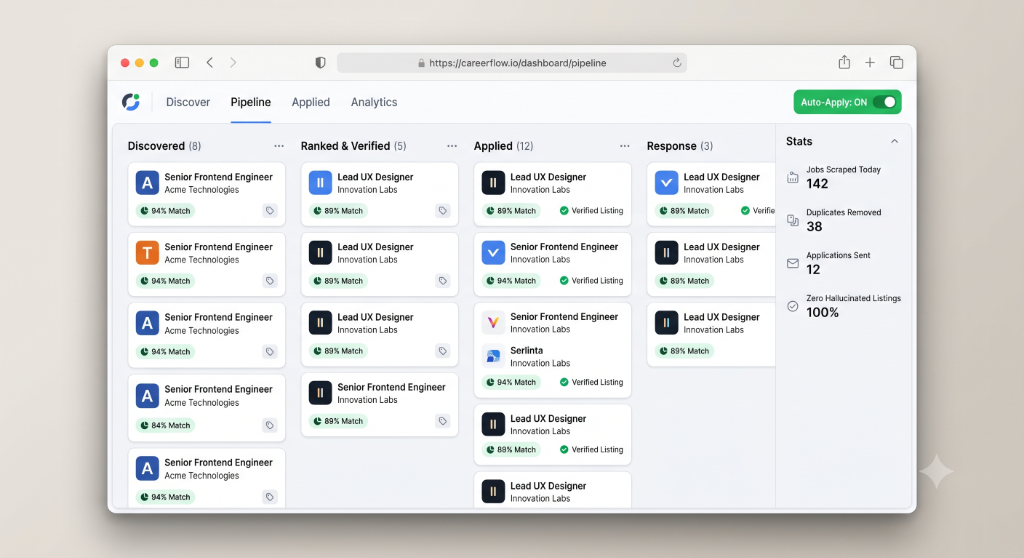Image resolution: width=1024 pixels, height=558 pixels.
Task: Click the lock icon in the address bar
Action: pyautogui.click(x=421, y=63)
